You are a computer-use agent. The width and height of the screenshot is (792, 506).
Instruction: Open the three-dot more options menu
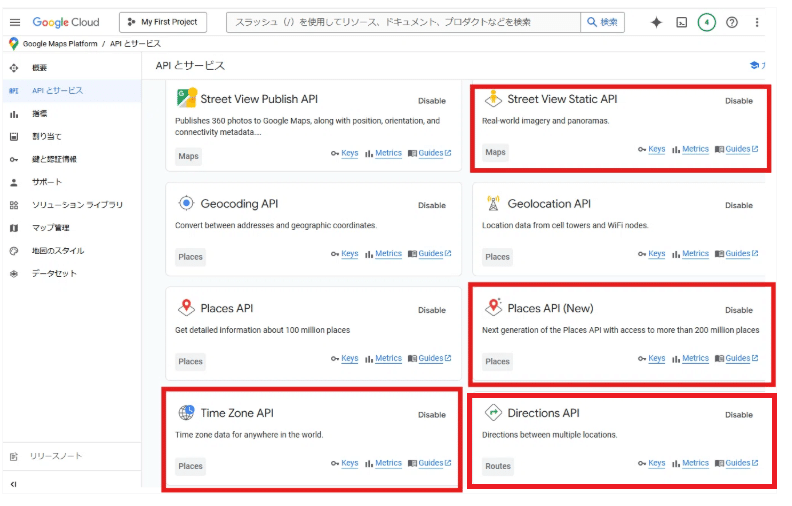[x=757, y=22]
